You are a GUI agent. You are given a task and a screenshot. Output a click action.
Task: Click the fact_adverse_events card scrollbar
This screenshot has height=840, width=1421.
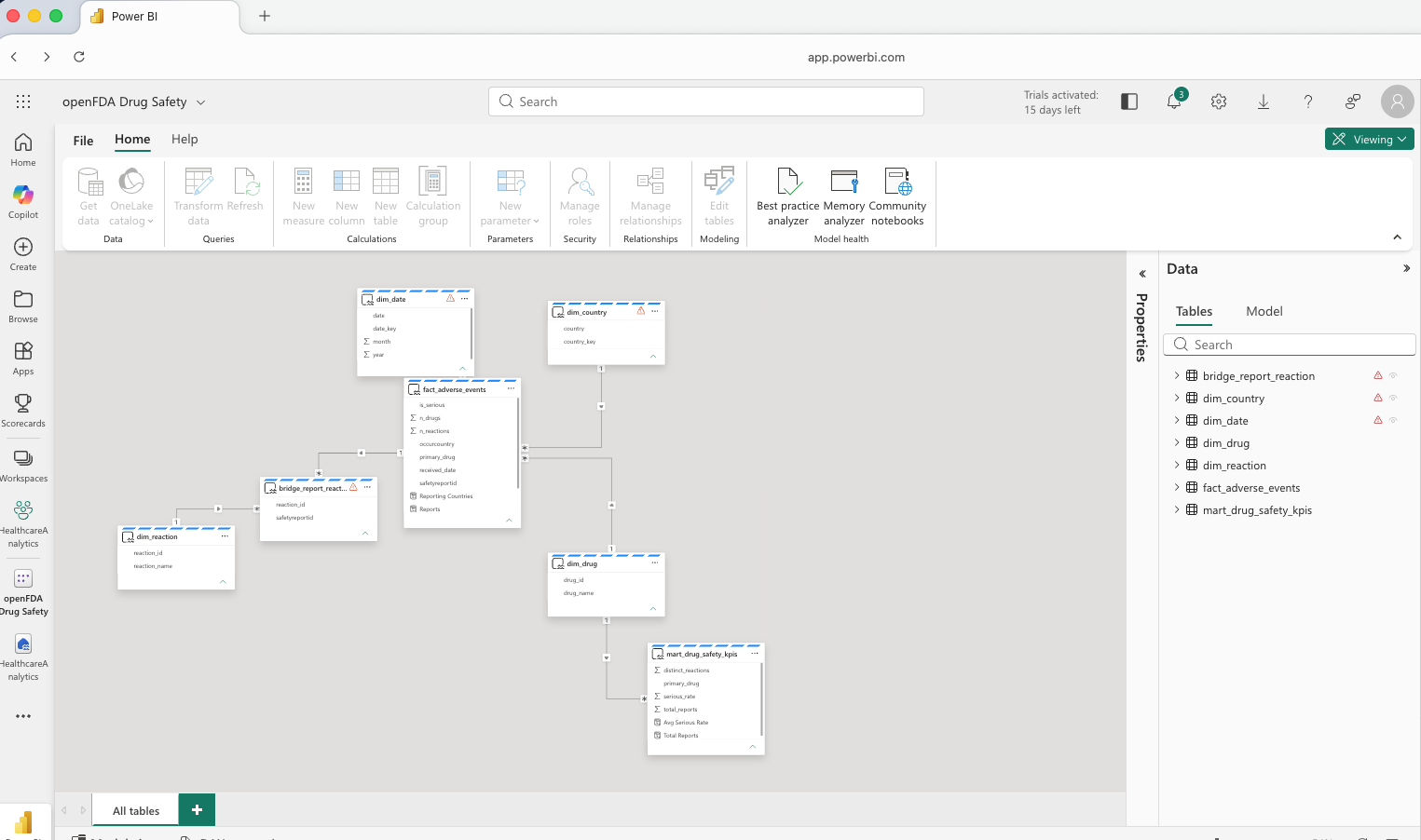click(518, 443)
